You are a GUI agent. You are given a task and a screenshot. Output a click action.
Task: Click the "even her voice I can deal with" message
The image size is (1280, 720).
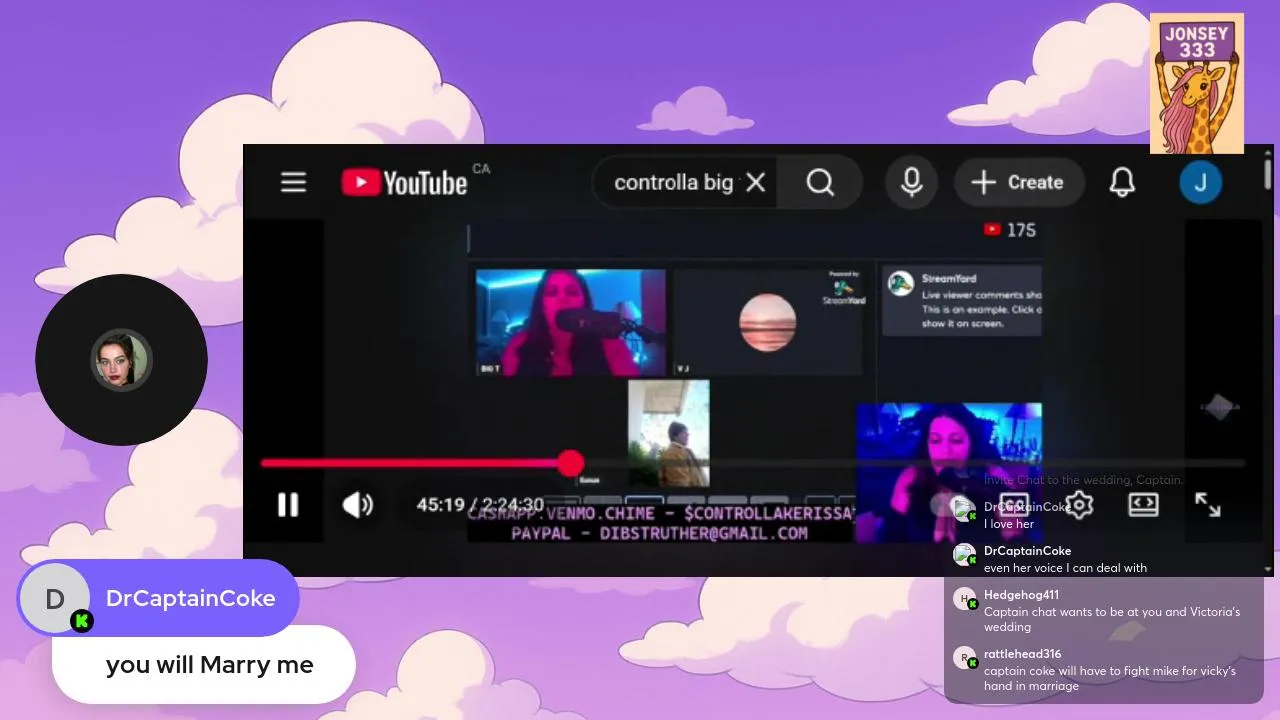point(1065,568)
